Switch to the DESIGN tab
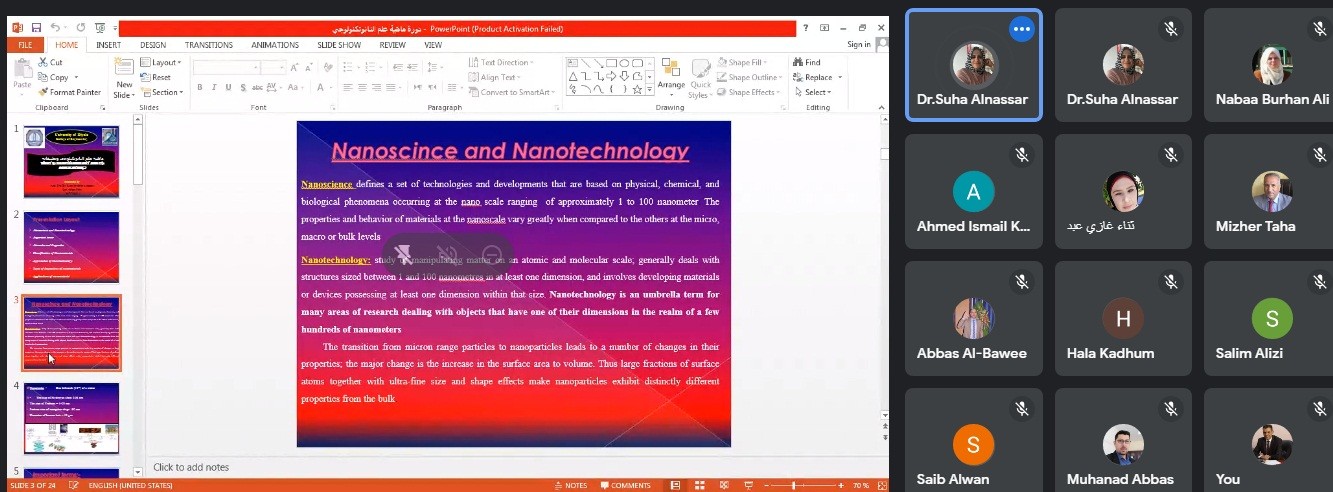 pos(153,45)
